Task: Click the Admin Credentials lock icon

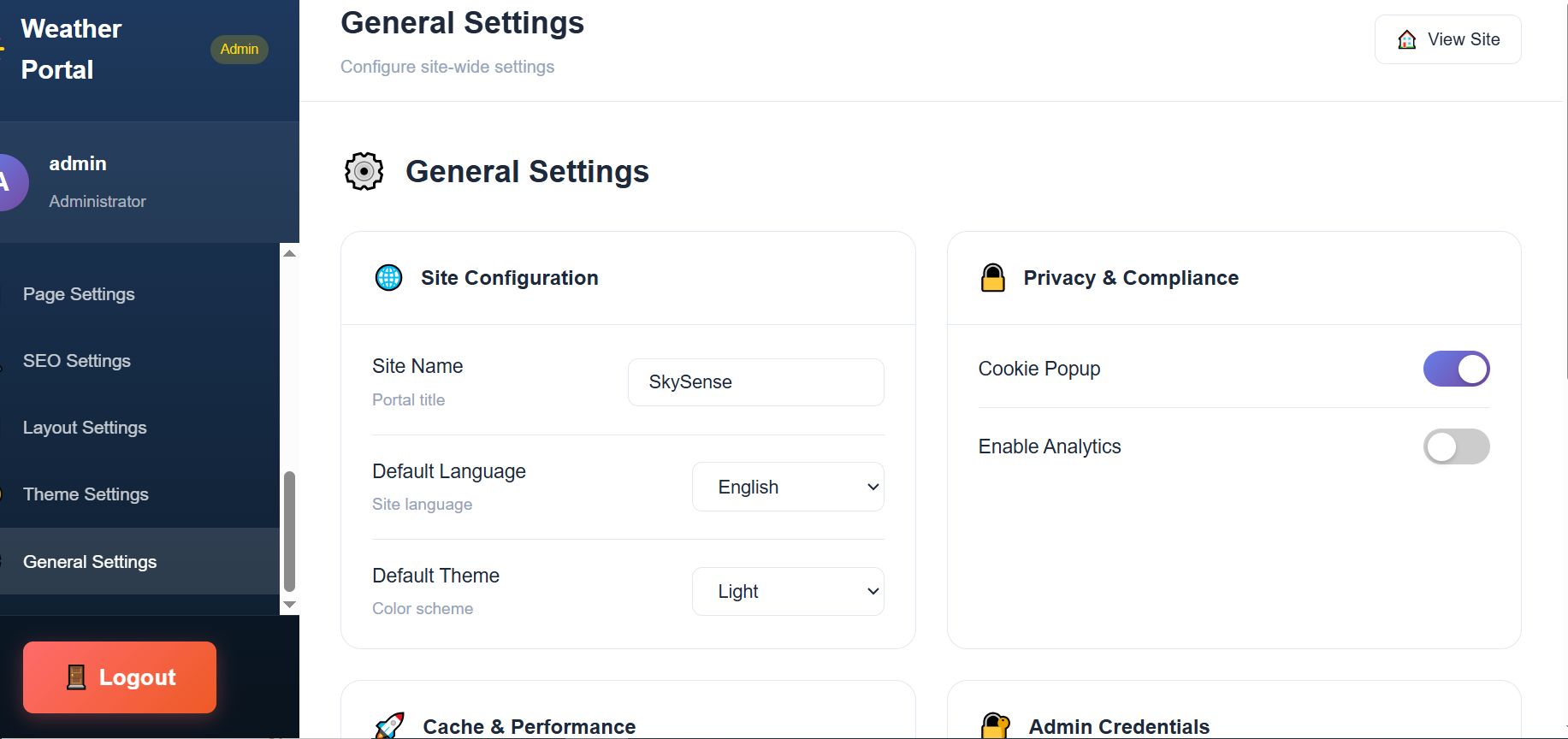Action: [x=995, y=725]
